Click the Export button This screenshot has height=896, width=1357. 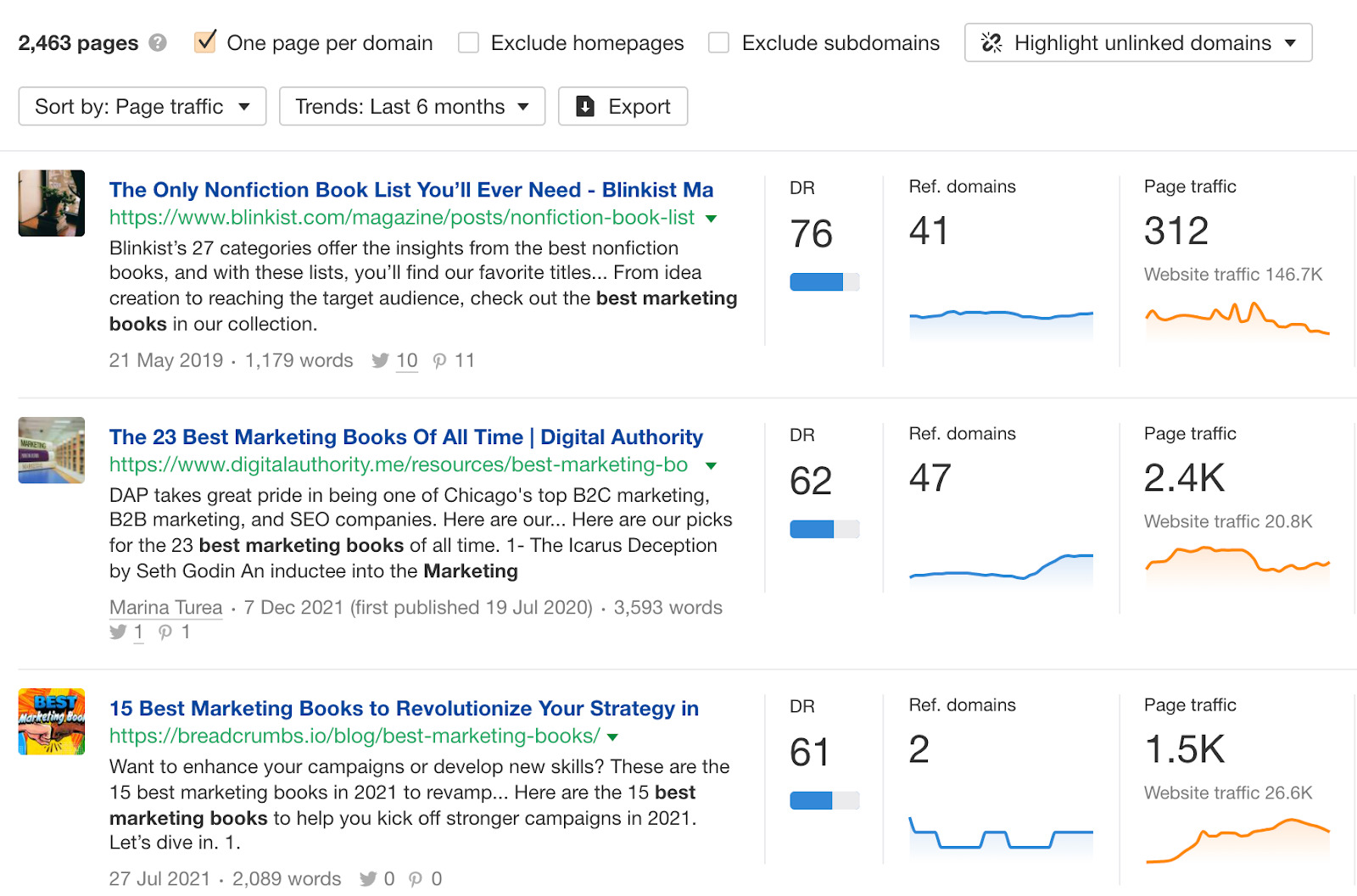[623, 107]
